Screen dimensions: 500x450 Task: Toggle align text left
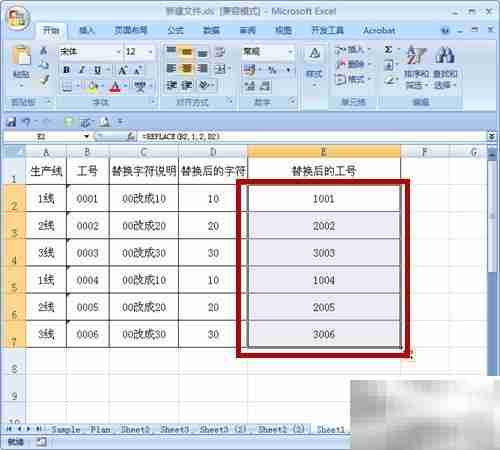[171, 69]
